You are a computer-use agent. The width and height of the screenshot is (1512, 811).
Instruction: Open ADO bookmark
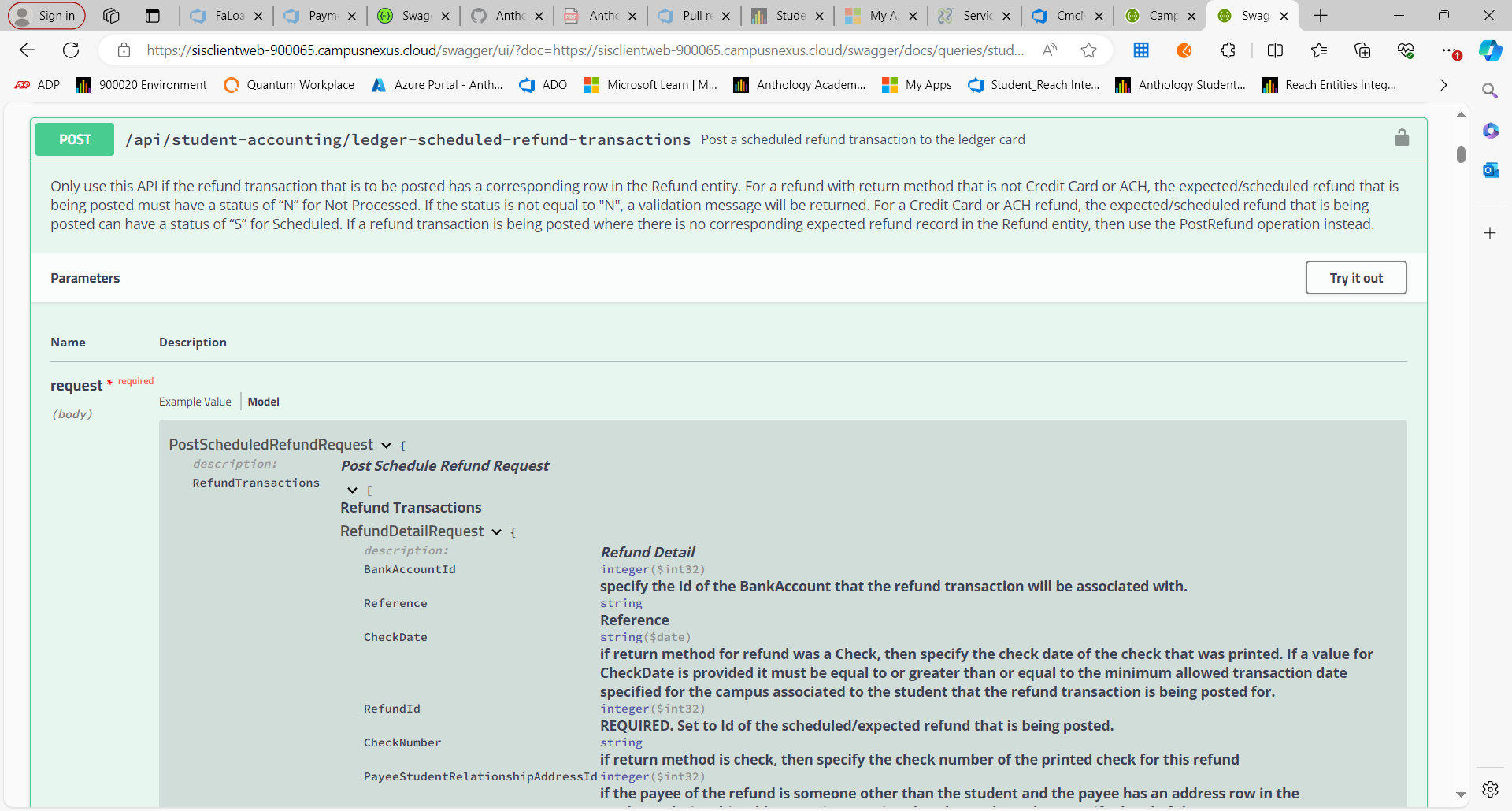pyautogui.click(x=543, y=85)
